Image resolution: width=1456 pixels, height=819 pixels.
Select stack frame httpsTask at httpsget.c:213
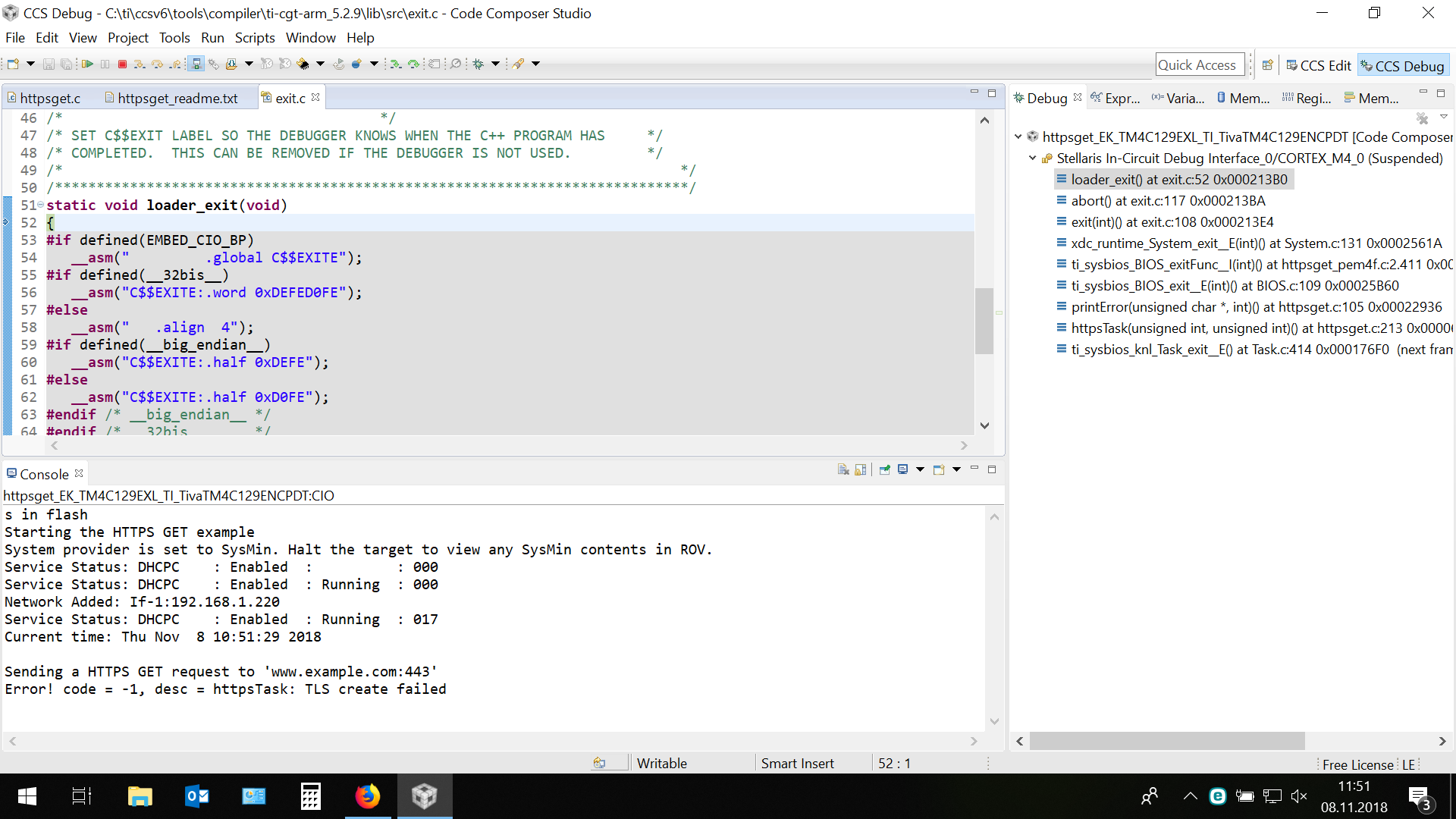pos(1254,328)
